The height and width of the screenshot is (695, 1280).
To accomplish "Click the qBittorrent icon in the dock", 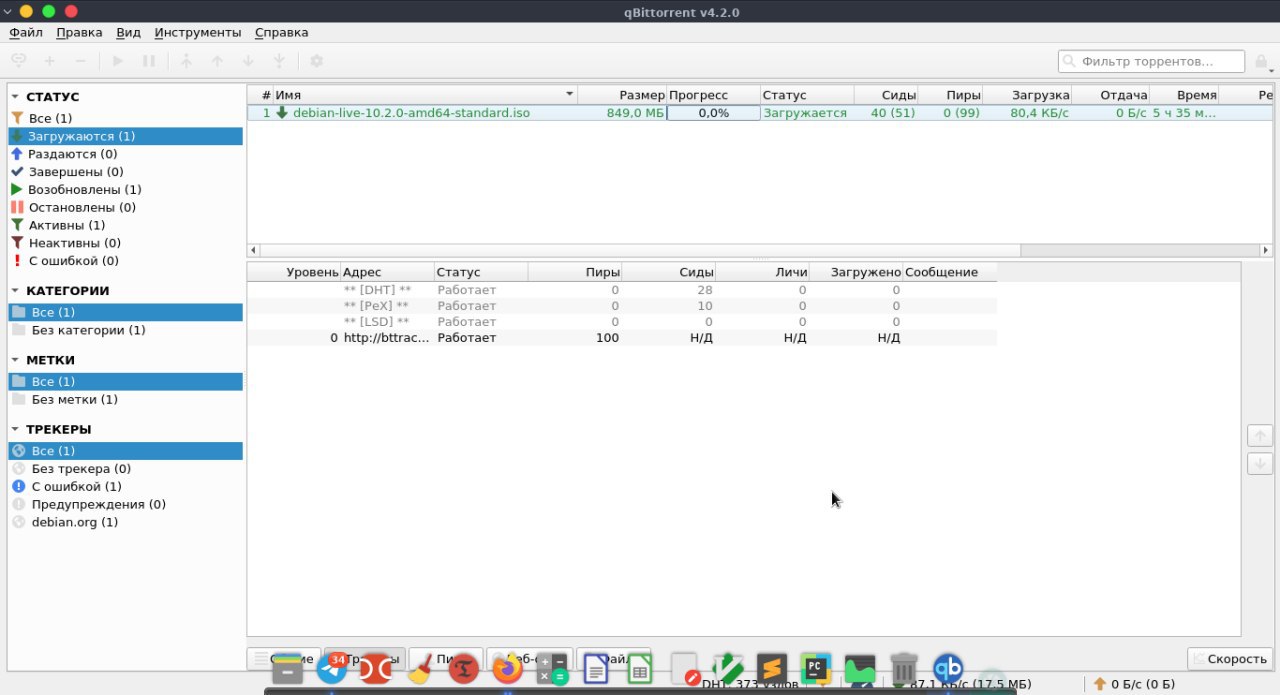I will (948, 668).
